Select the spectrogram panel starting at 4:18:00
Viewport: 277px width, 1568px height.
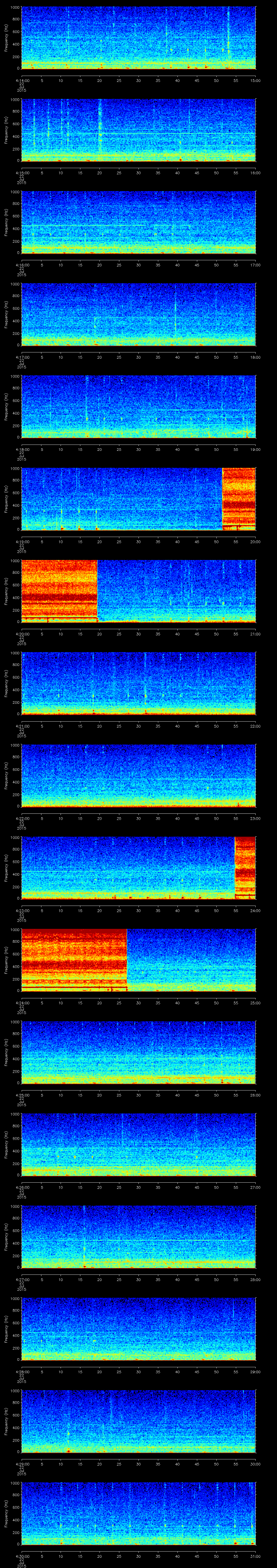(x=138, y=407)
